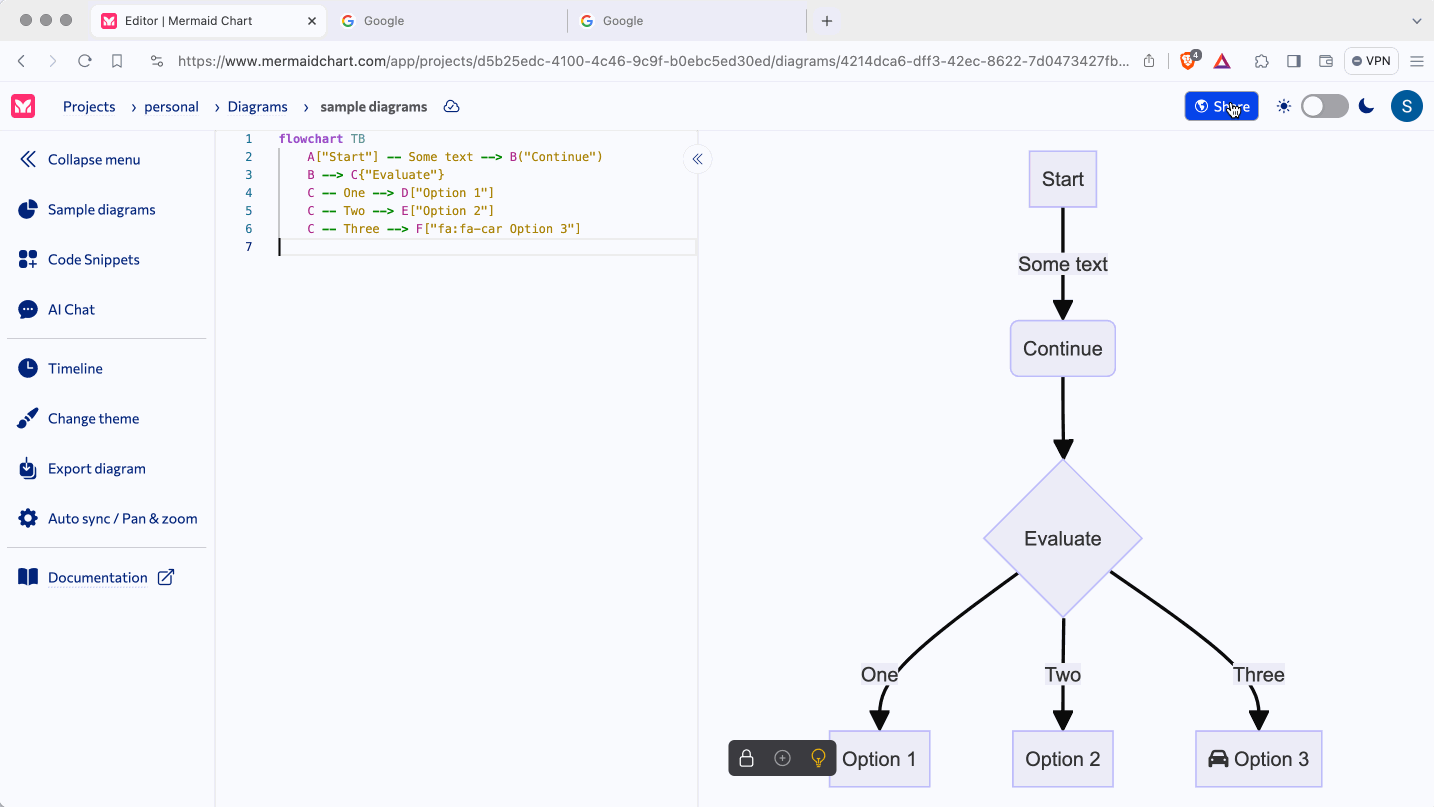
Task: Open AI Chat panel
Action: click(57, 309)
